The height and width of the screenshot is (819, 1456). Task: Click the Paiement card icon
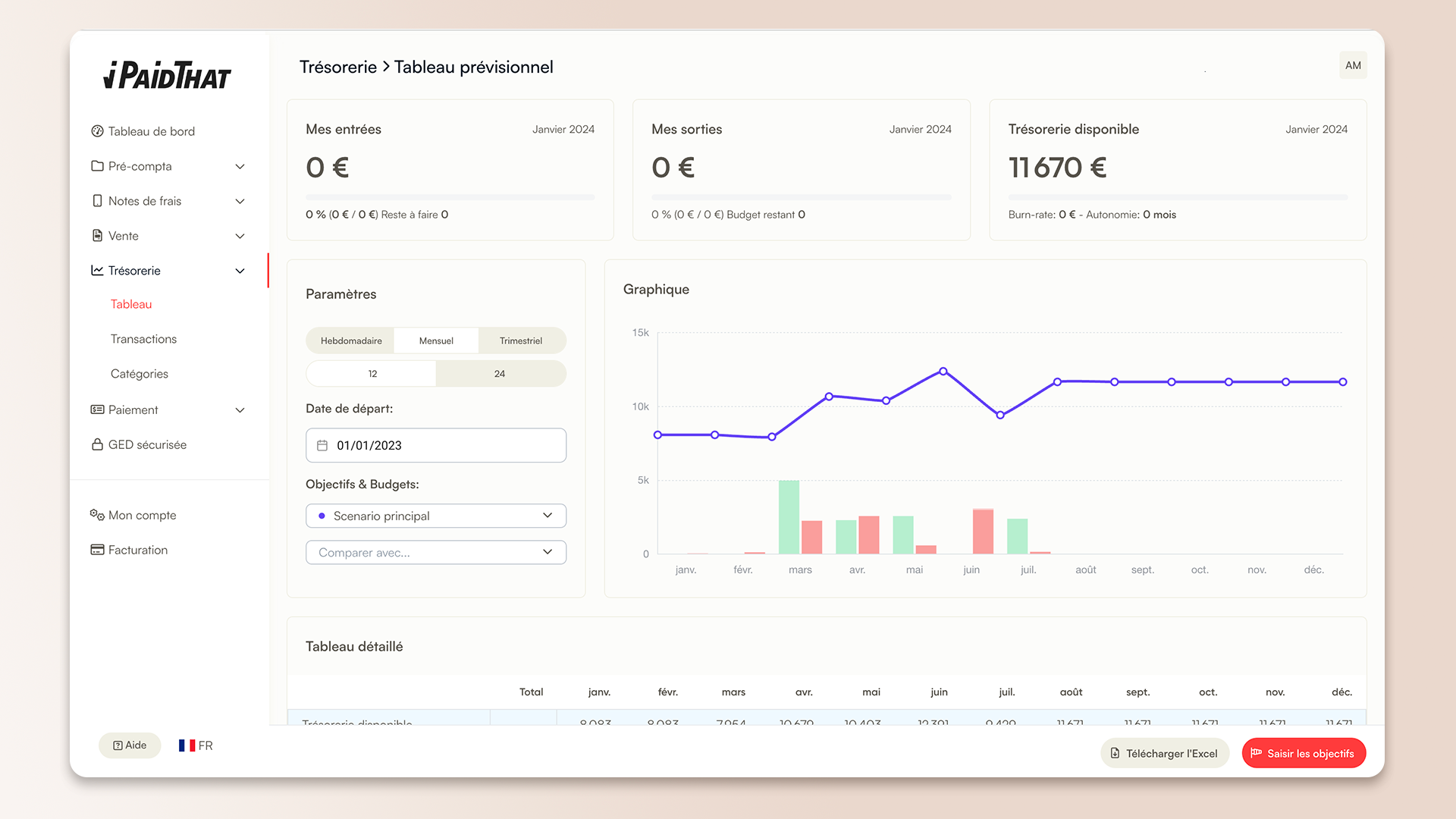coord(97,409)
